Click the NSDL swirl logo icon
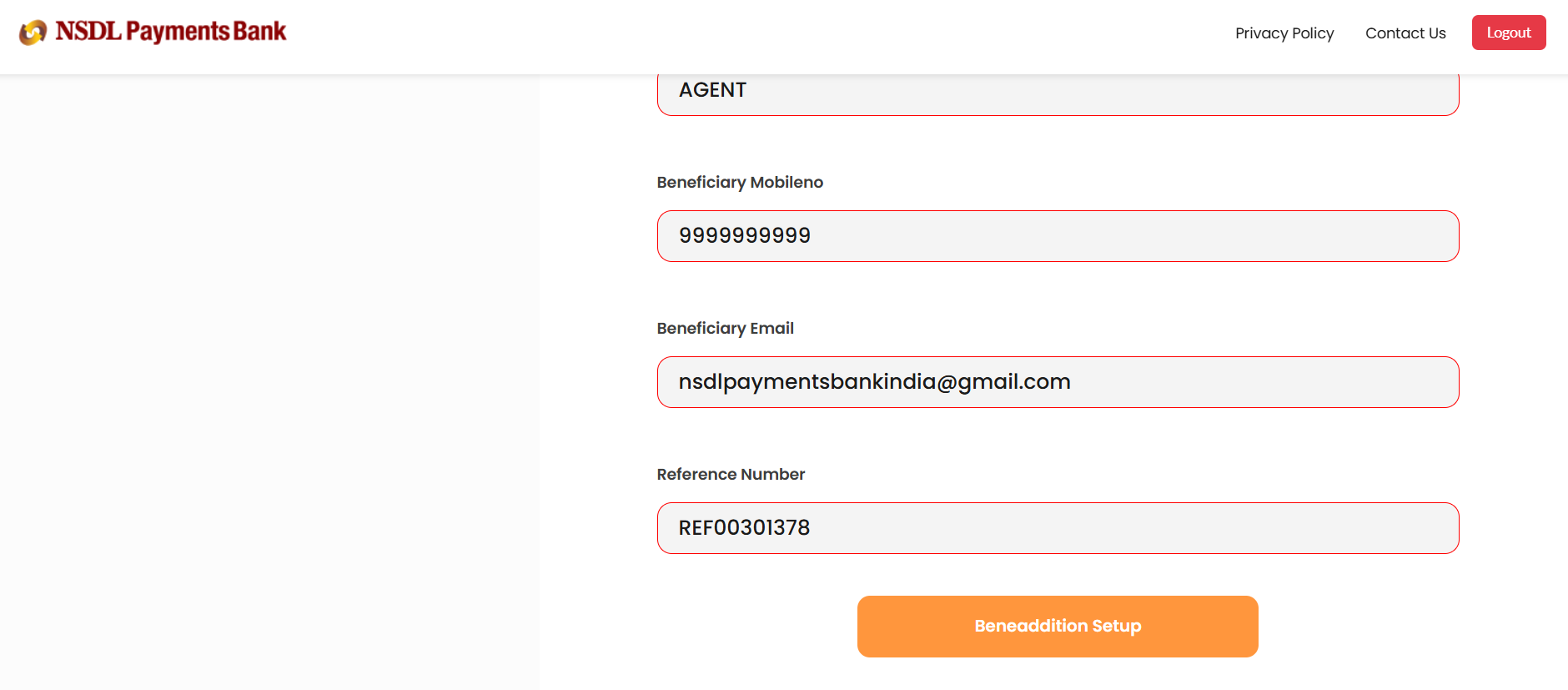 [33, 33]
